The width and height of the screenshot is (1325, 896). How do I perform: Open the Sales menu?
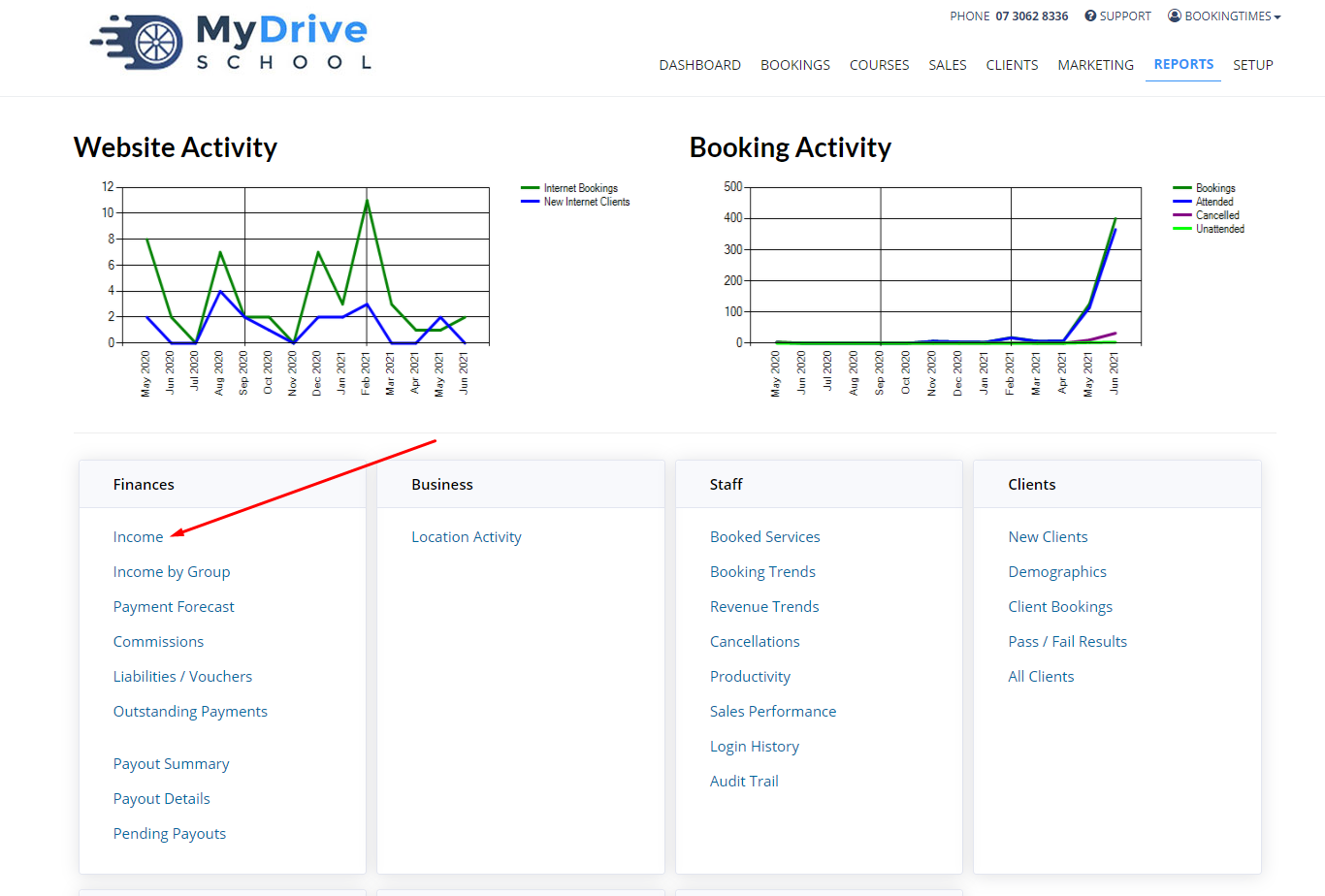(948, 65)
